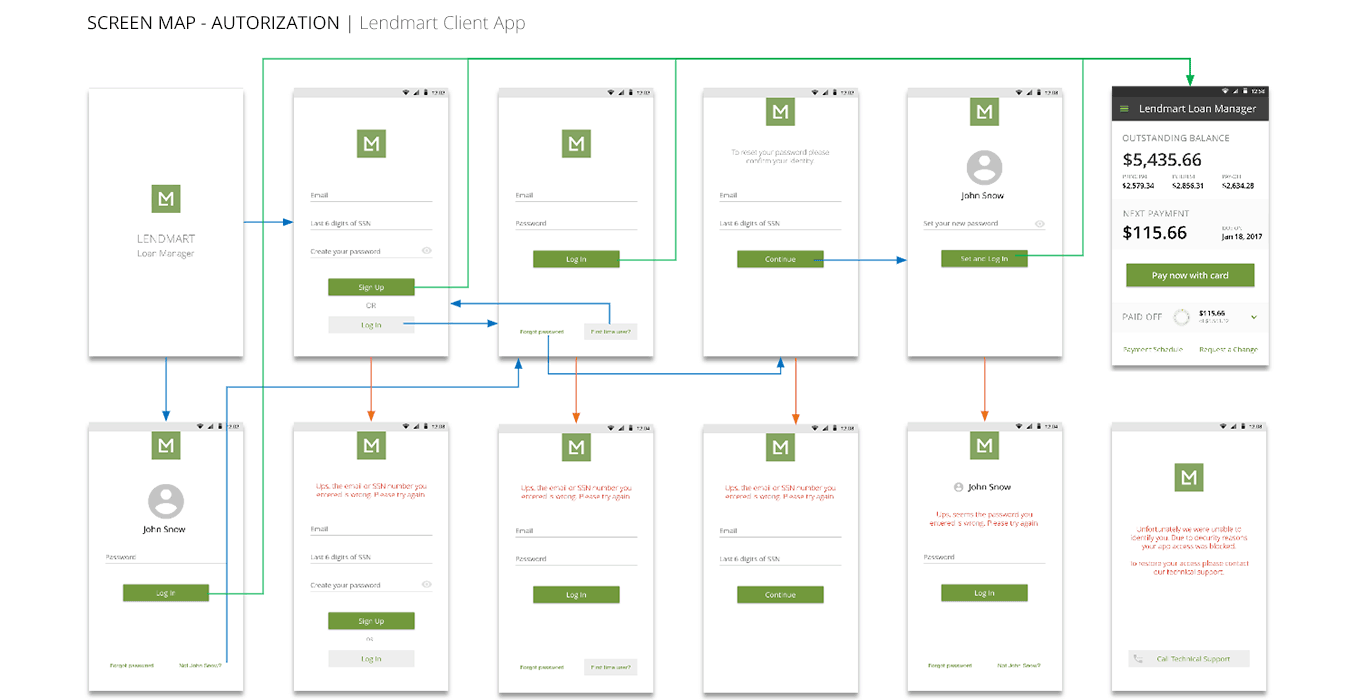Click the large avatar above the plain Password log-in field
The image size is (1350, 700).
pos(165,501)
